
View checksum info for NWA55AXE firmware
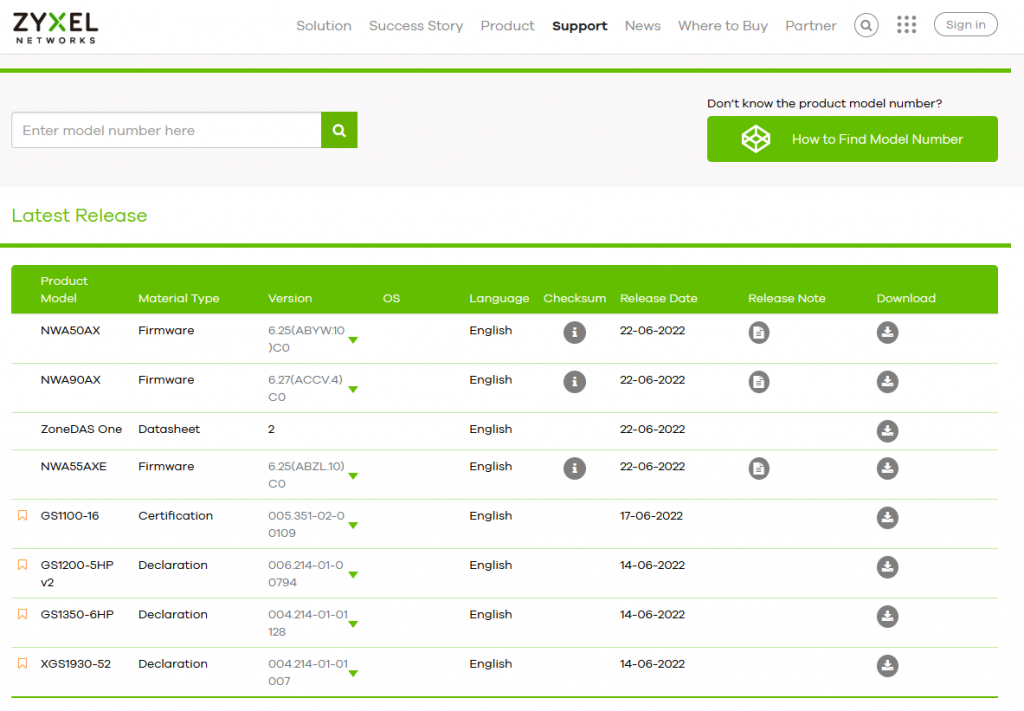[575, 468]
